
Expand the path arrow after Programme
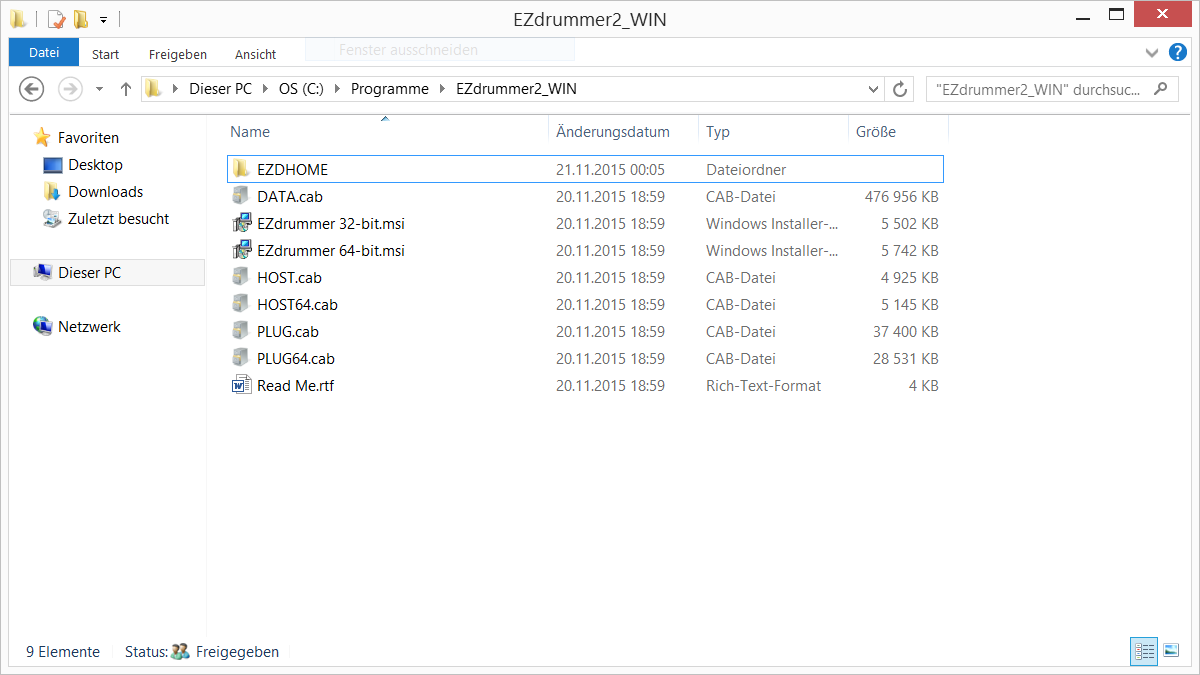point(443,89)
